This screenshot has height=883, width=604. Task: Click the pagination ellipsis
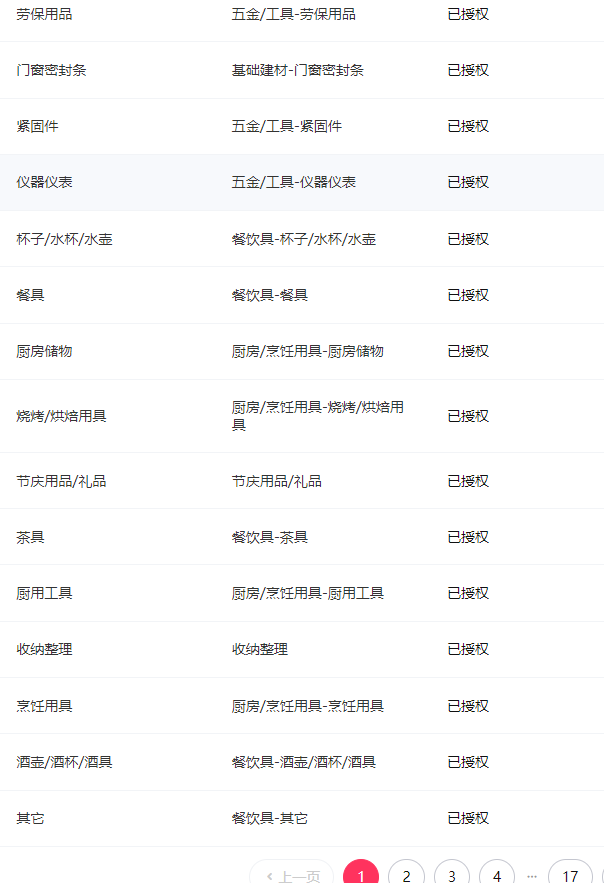(532, 876)
